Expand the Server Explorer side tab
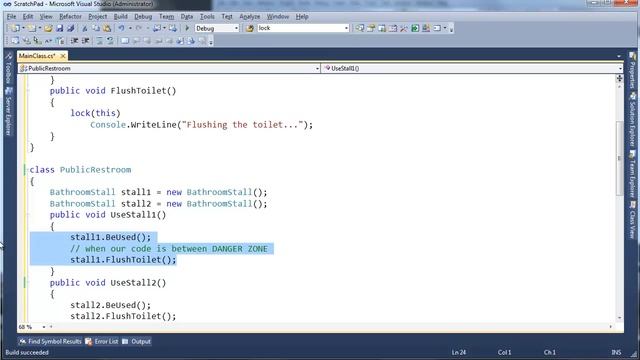The image size is (640, 360). coord(9,112)
